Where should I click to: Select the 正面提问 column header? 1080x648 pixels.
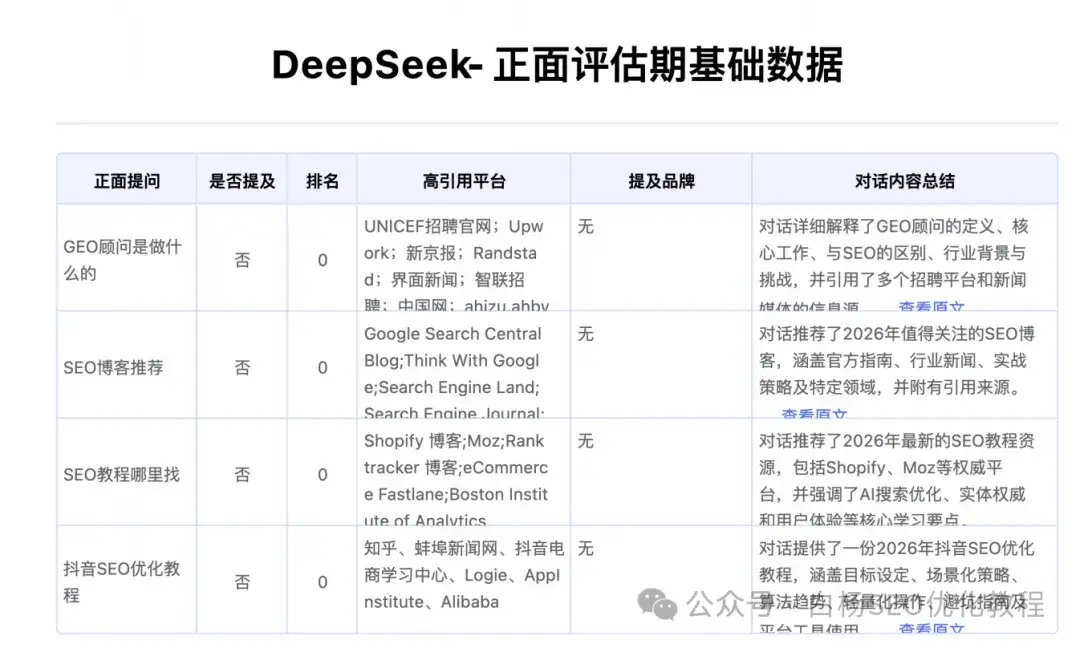click(127, 181)
